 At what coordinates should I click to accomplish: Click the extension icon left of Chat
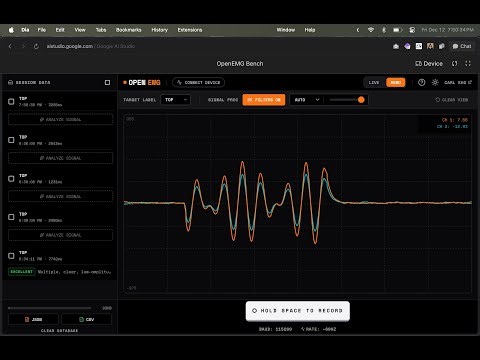[x=442, y=46]
